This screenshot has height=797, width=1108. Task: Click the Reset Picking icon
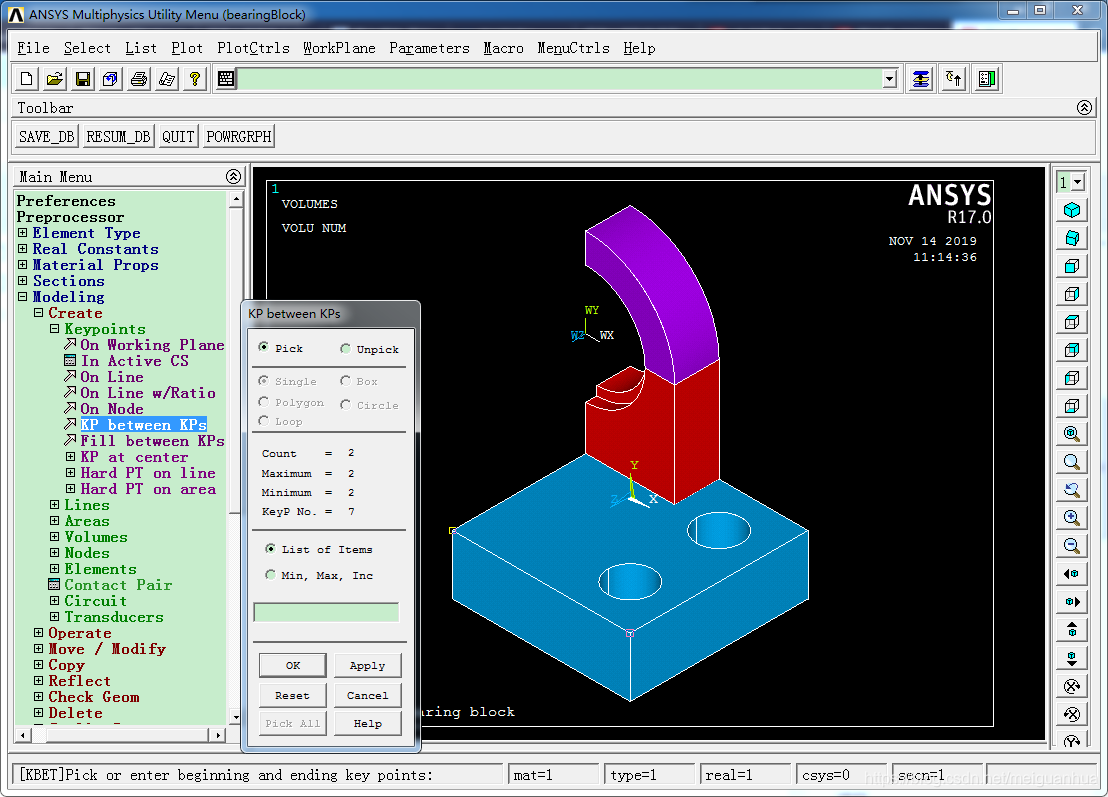tap(954, 79)
